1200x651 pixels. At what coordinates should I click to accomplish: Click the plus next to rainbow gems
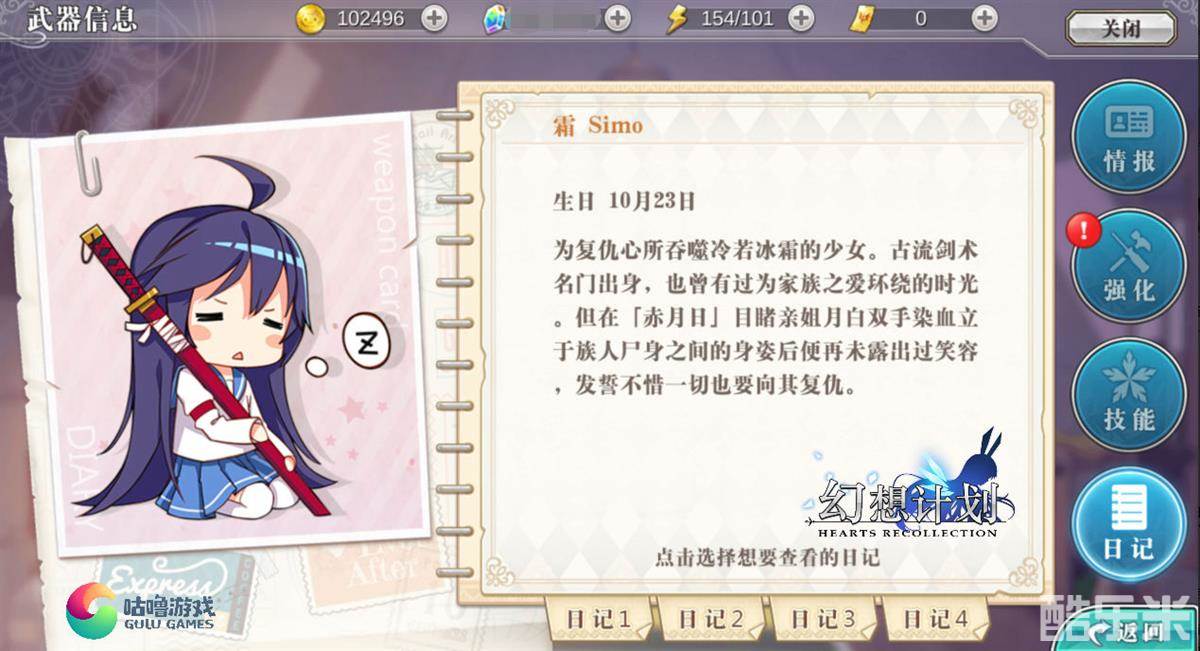click(618, 18)
